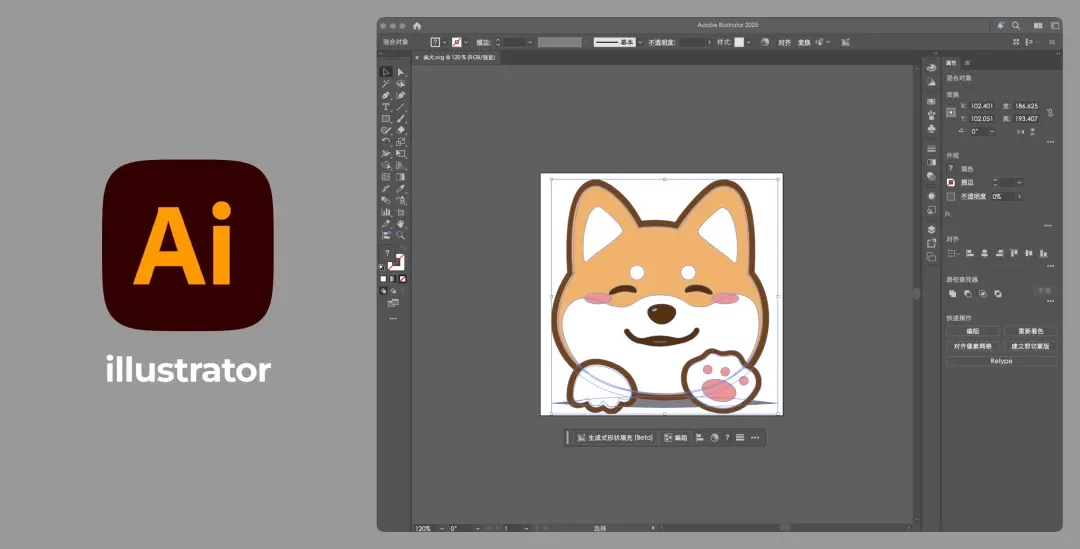This screenshot has height=549, width=1080.
Task: Click the 柴犬.svg document tab
Action: pyautogui.click(x=458, y=57)
